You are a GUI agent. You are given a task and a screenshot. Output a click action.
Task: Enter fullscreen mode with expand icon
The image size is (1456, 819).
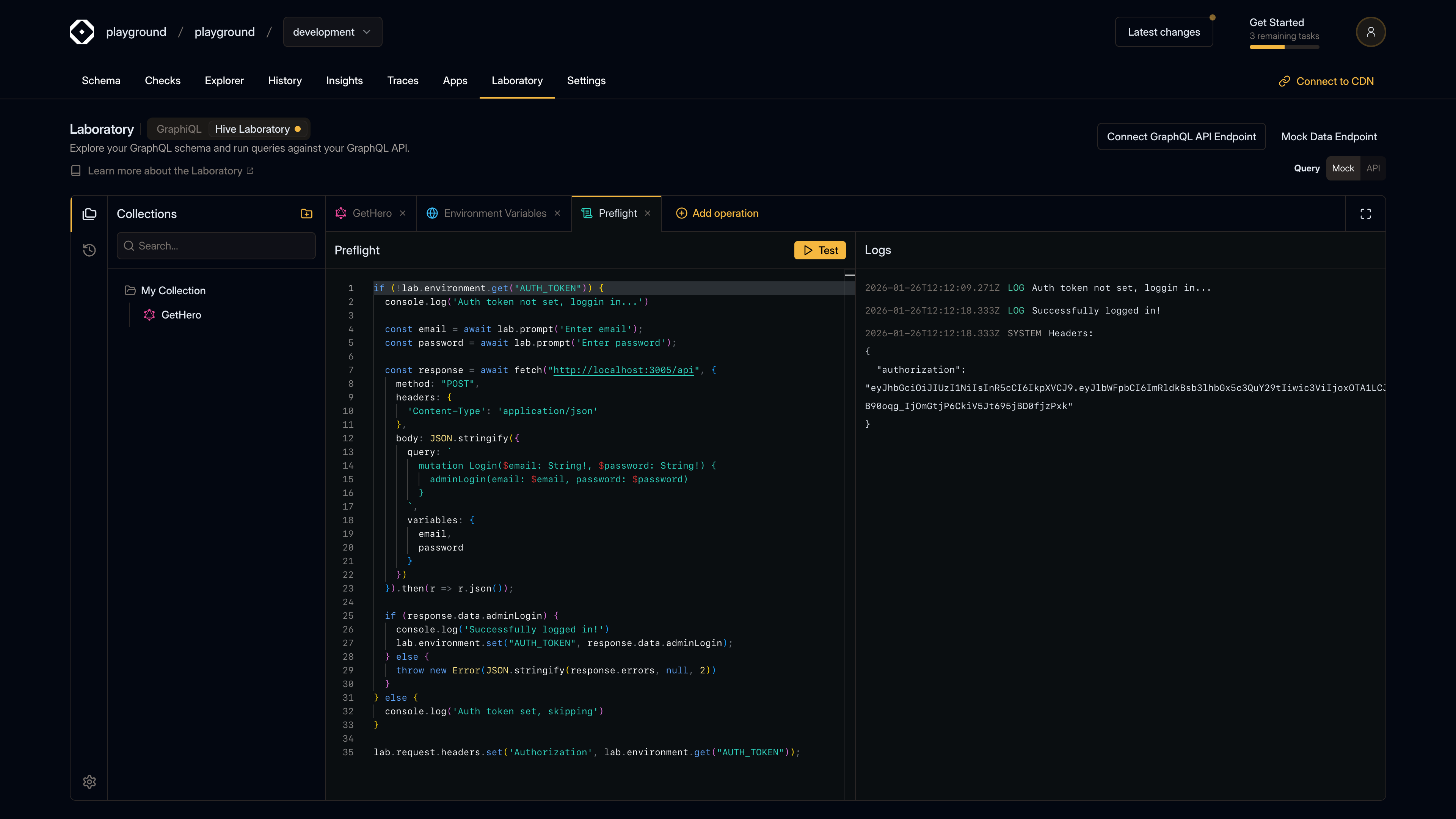pyautogui.click(x=1365, y=213)
